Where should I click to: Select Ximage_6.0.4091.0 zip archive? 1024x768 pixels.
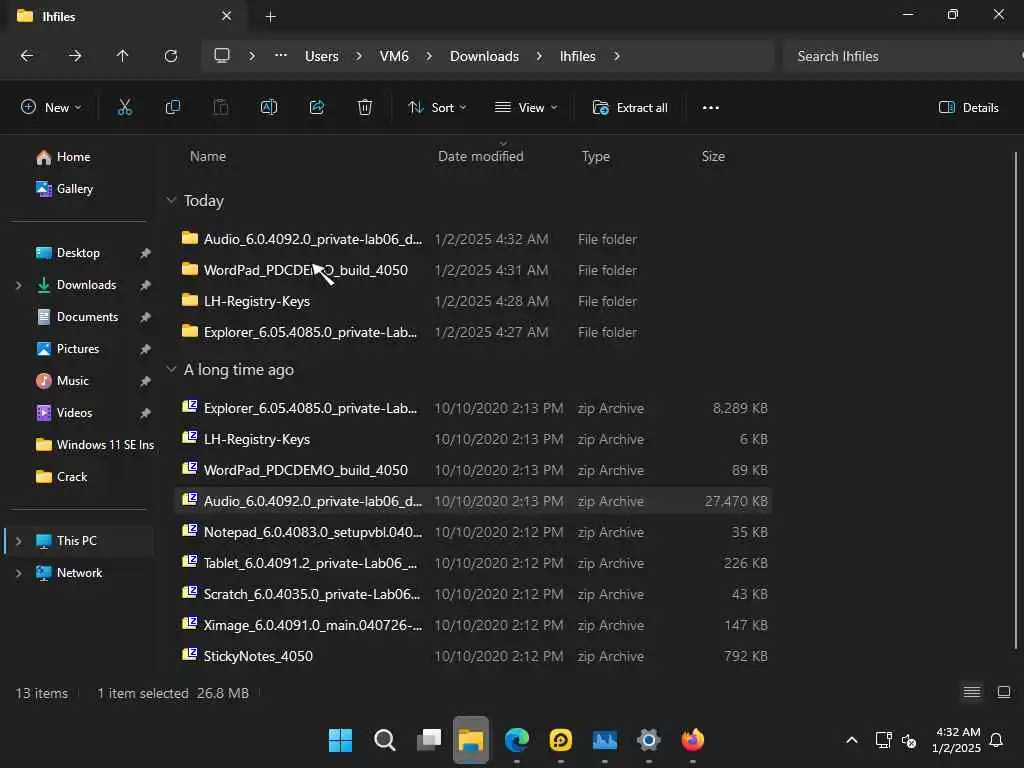click(x=473, y=625)
